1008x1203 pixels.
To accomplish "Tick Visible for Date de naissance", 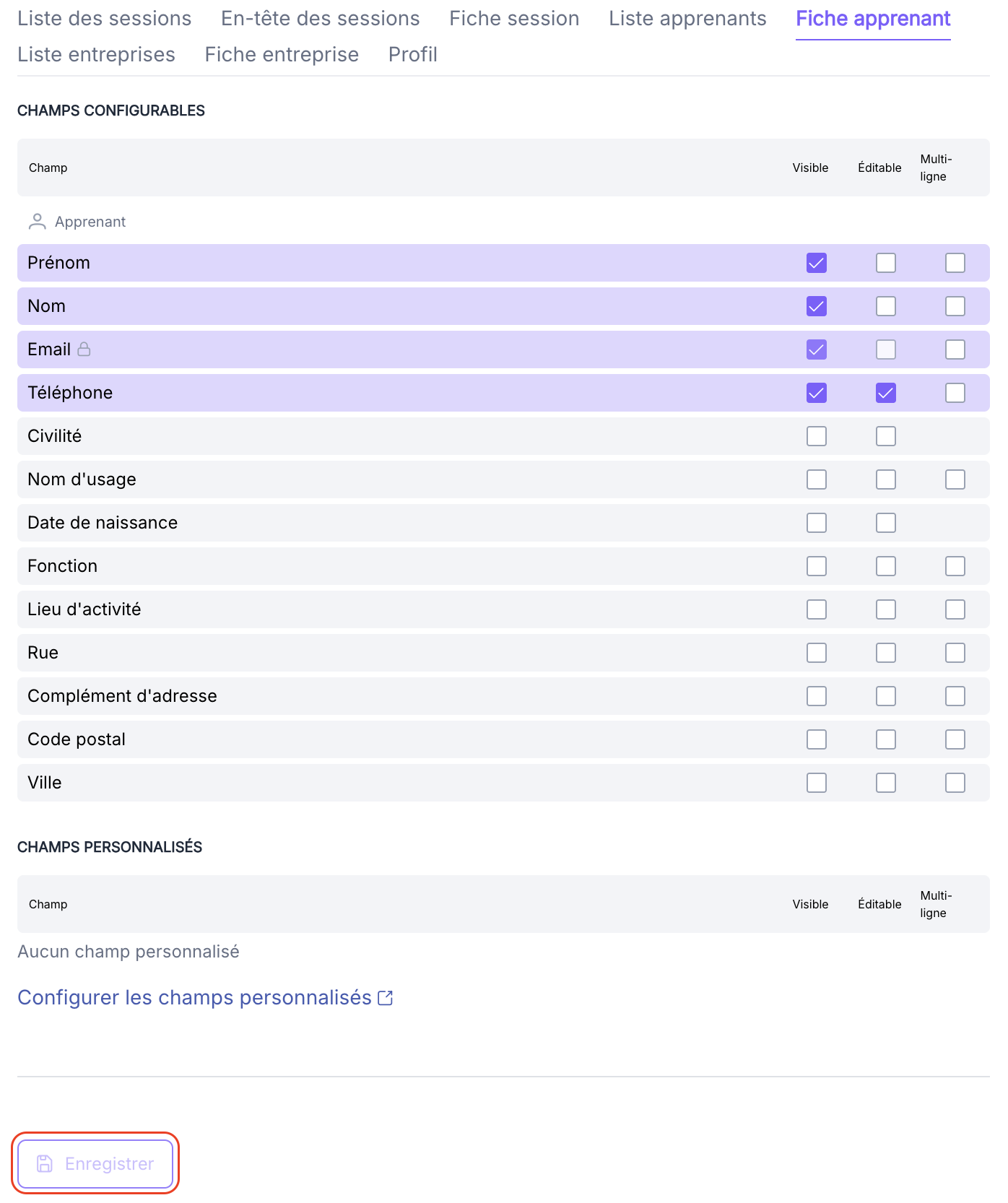I will 817,523.
